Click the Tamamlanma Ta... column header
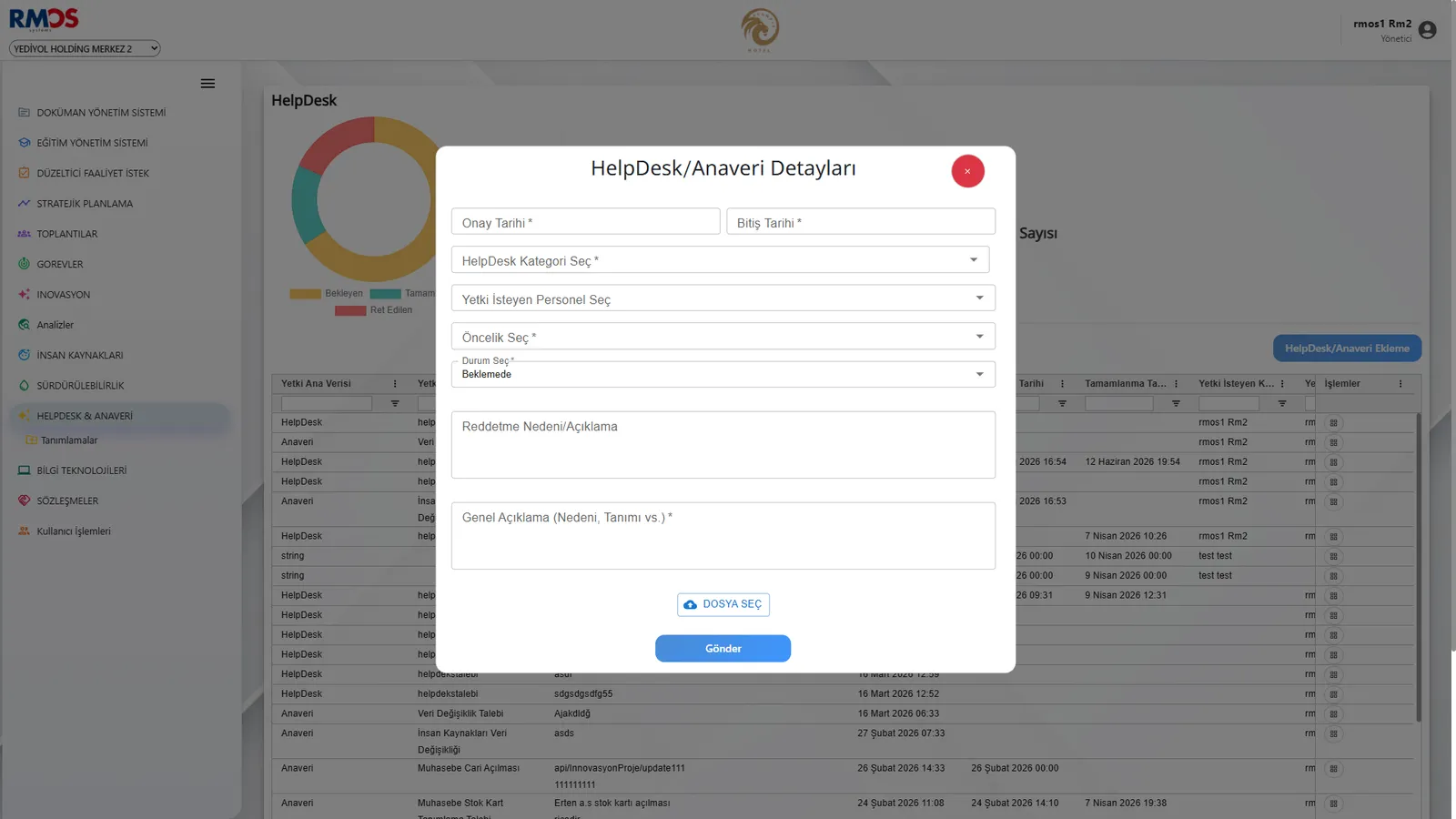The height and width of the screenshot is (819, 1456). pyautogui.click(x=1126, y=384)
